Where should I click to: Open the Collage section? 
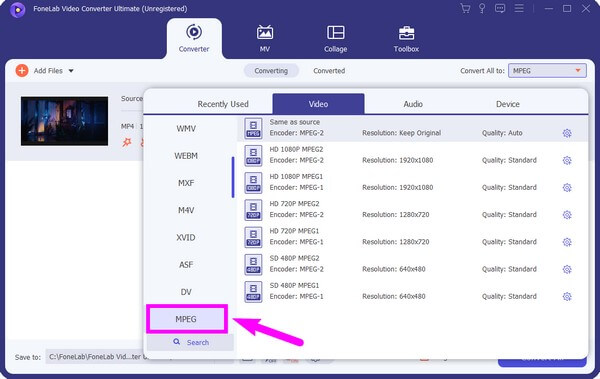click(x=336, y=39)
